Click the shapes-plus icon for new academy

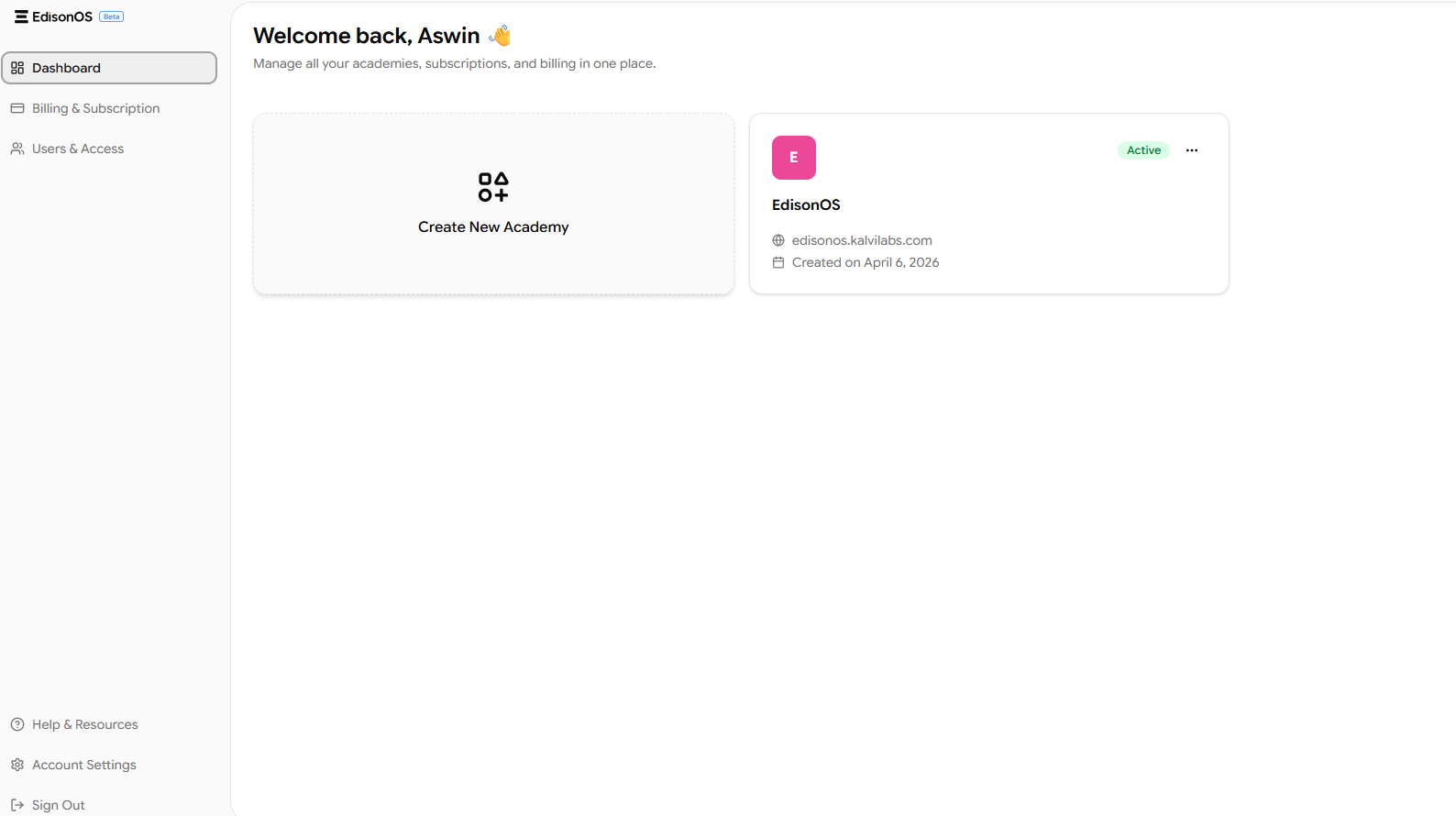click(493, 187)
